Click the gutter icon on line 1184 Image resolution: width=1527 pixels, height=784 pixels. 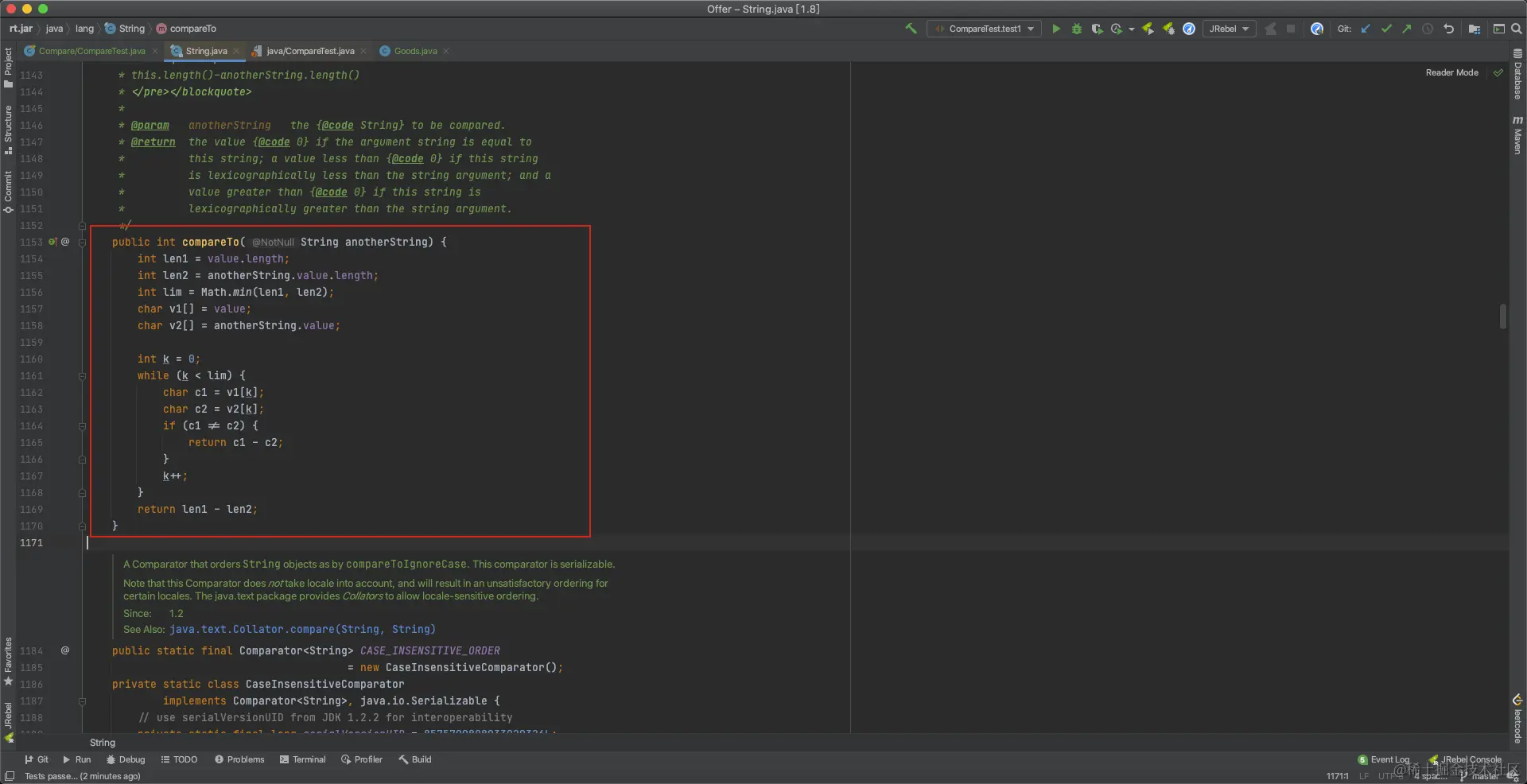pyautogui.click(x=65, y=650)
